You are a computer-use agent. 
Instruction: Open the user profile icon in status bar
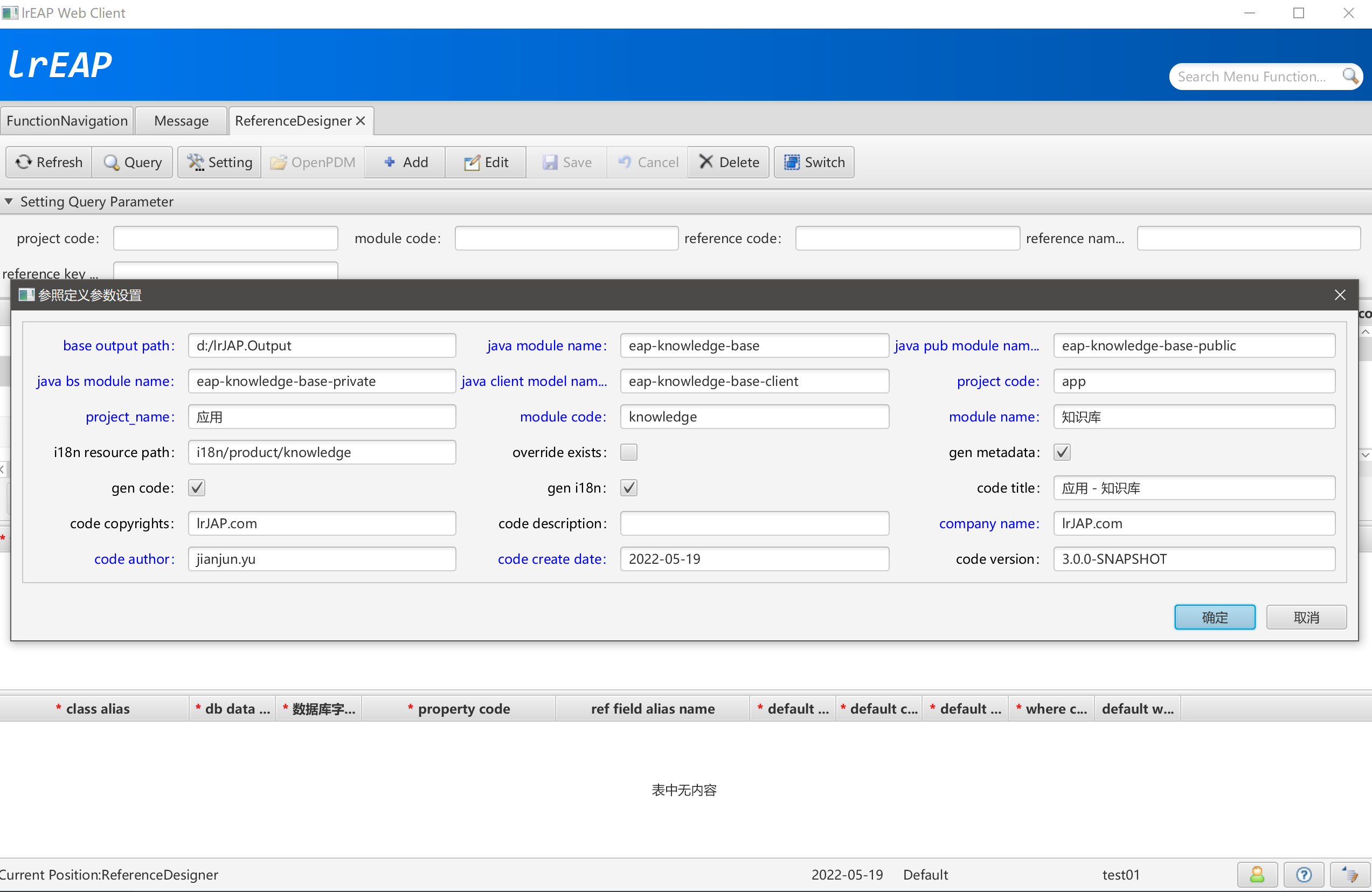[1257, 875]
